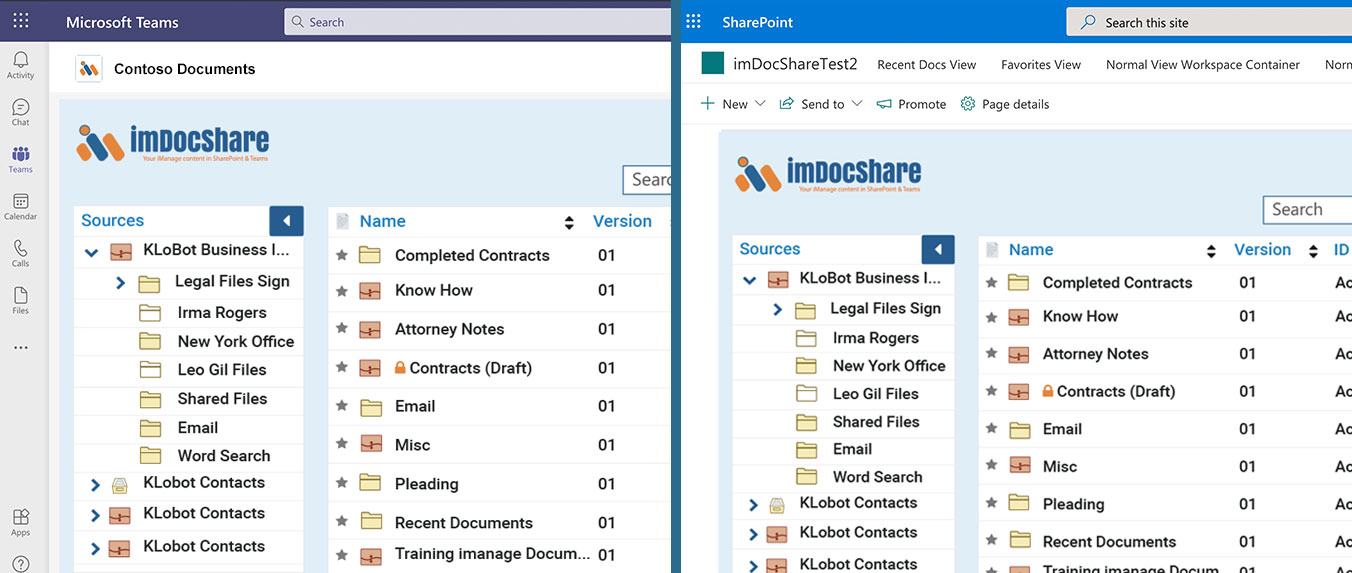This screenshot has height=573, width=1352.
Task: Star Attorney Notes in the Teams window
Action: (342, 330)
